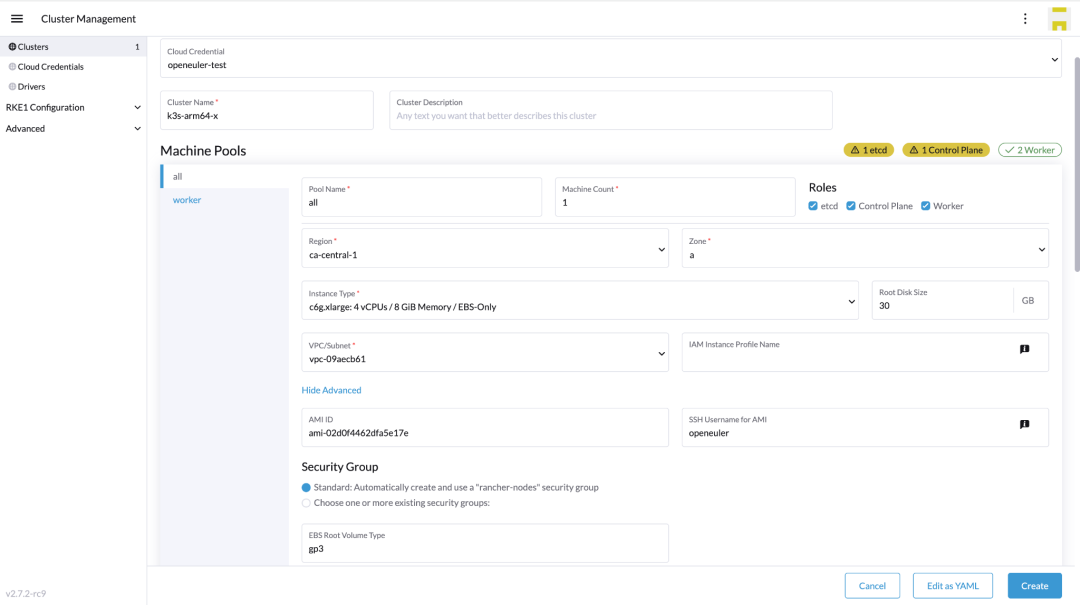The height and width of the screenshot is (605, 1080).
Task: Open the hamburger navigation menu
Action: tap(17, 19)
